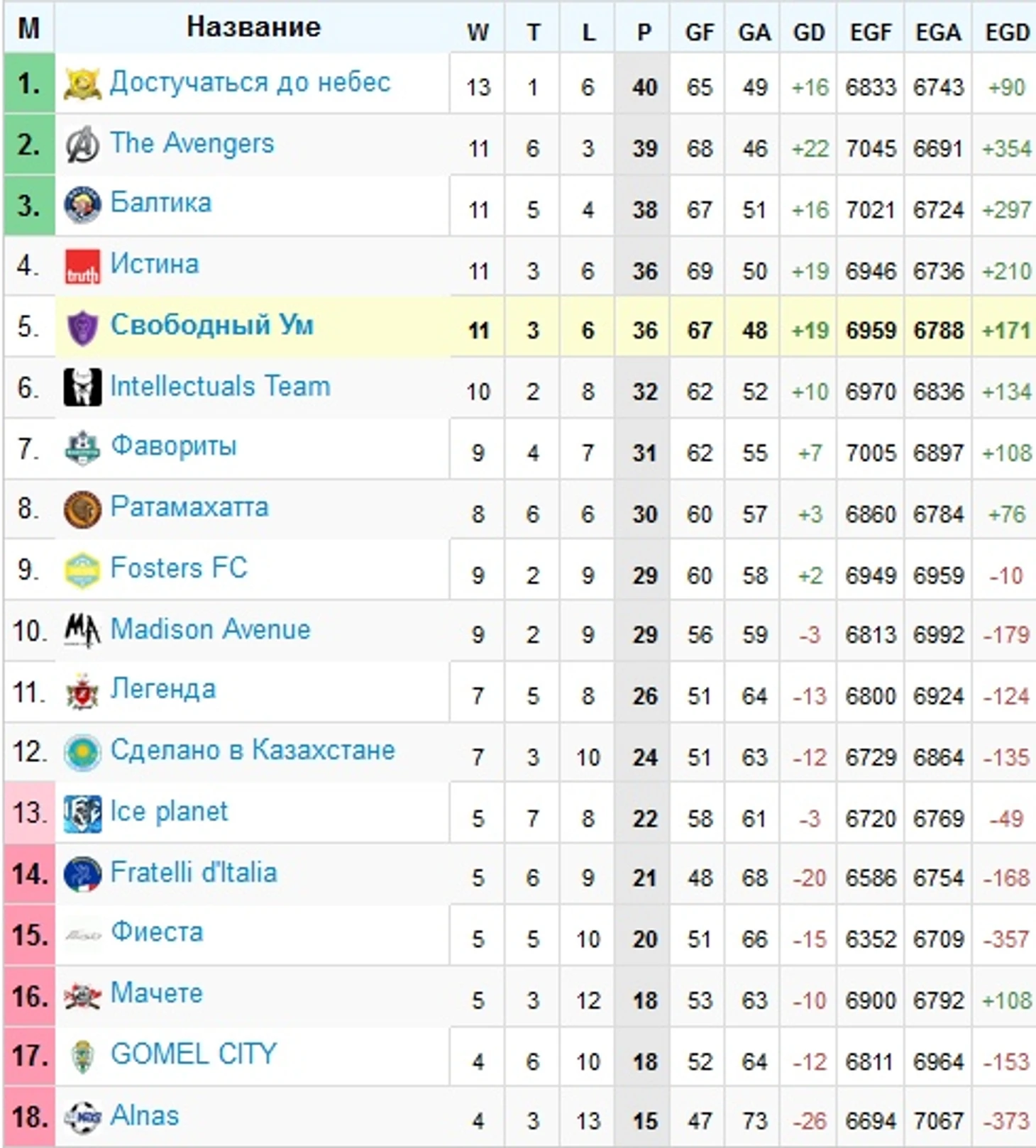Screen dimensions: 1036x1148
Task: Open the Легенда team link
Action: (163, 689)
